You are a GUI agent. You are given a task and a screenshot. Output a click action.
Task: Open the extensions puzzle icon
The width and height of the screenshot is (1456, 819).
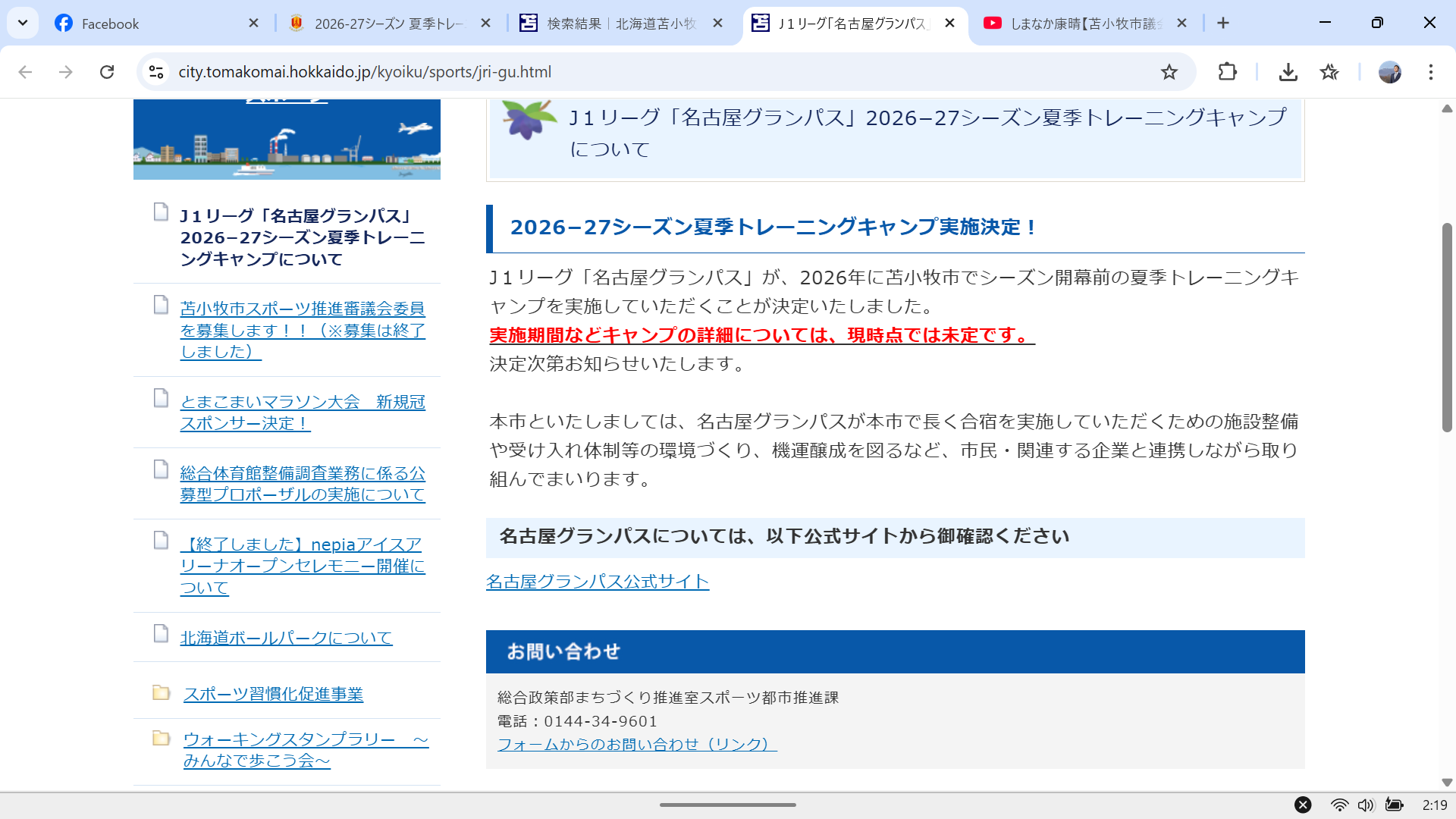pyautogui.click(x=1227, y=72)
